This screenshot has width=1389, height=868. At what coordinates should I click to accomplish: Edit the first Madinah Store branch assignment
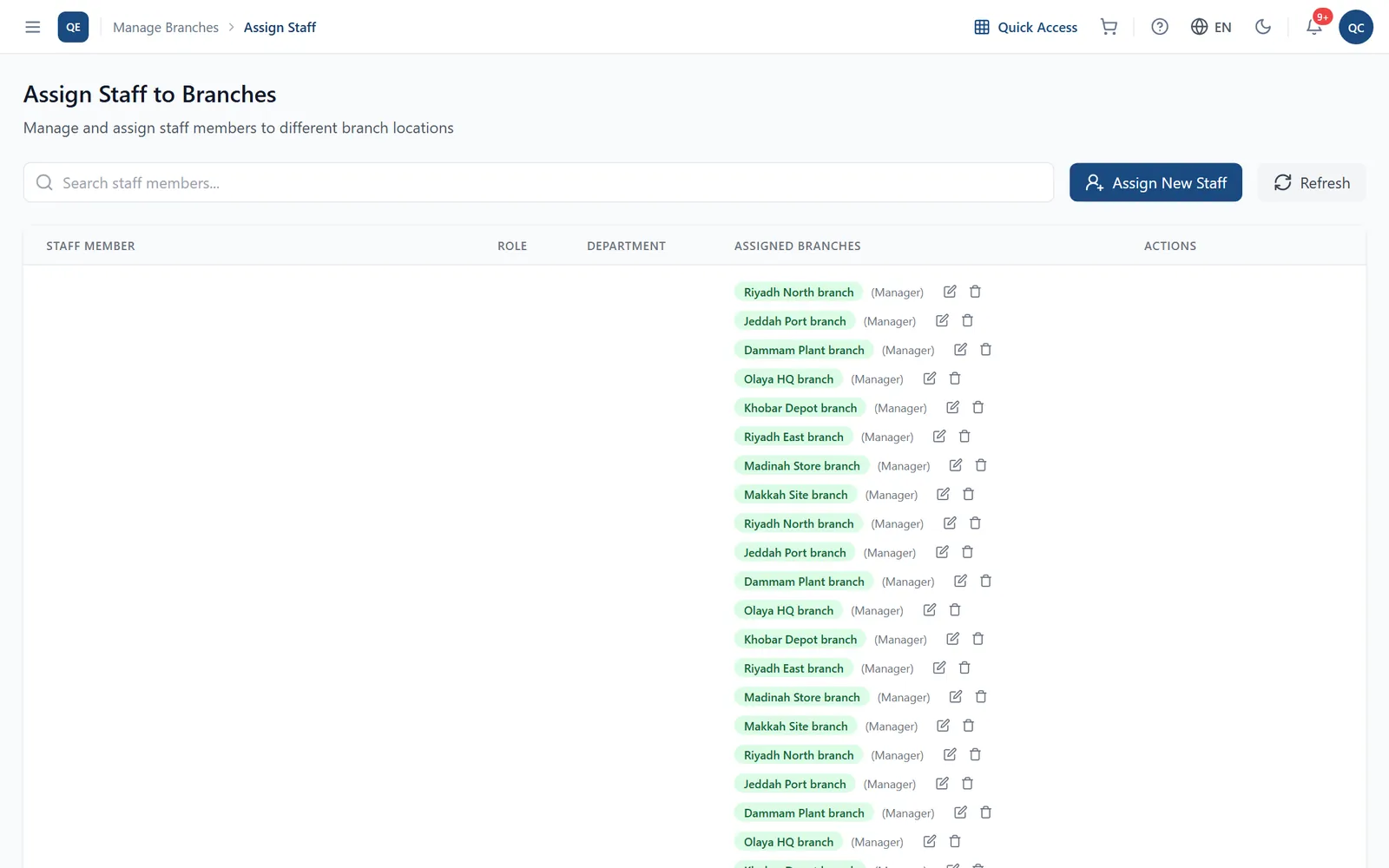click(x=956, y=465)
